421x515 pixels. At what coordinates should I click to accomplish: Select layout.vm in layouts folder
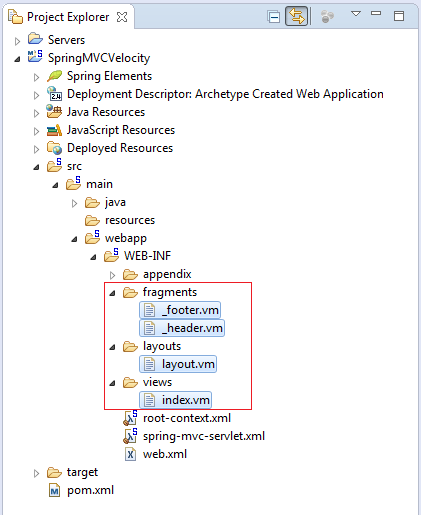pyautogui.click(x=178, y=364)
